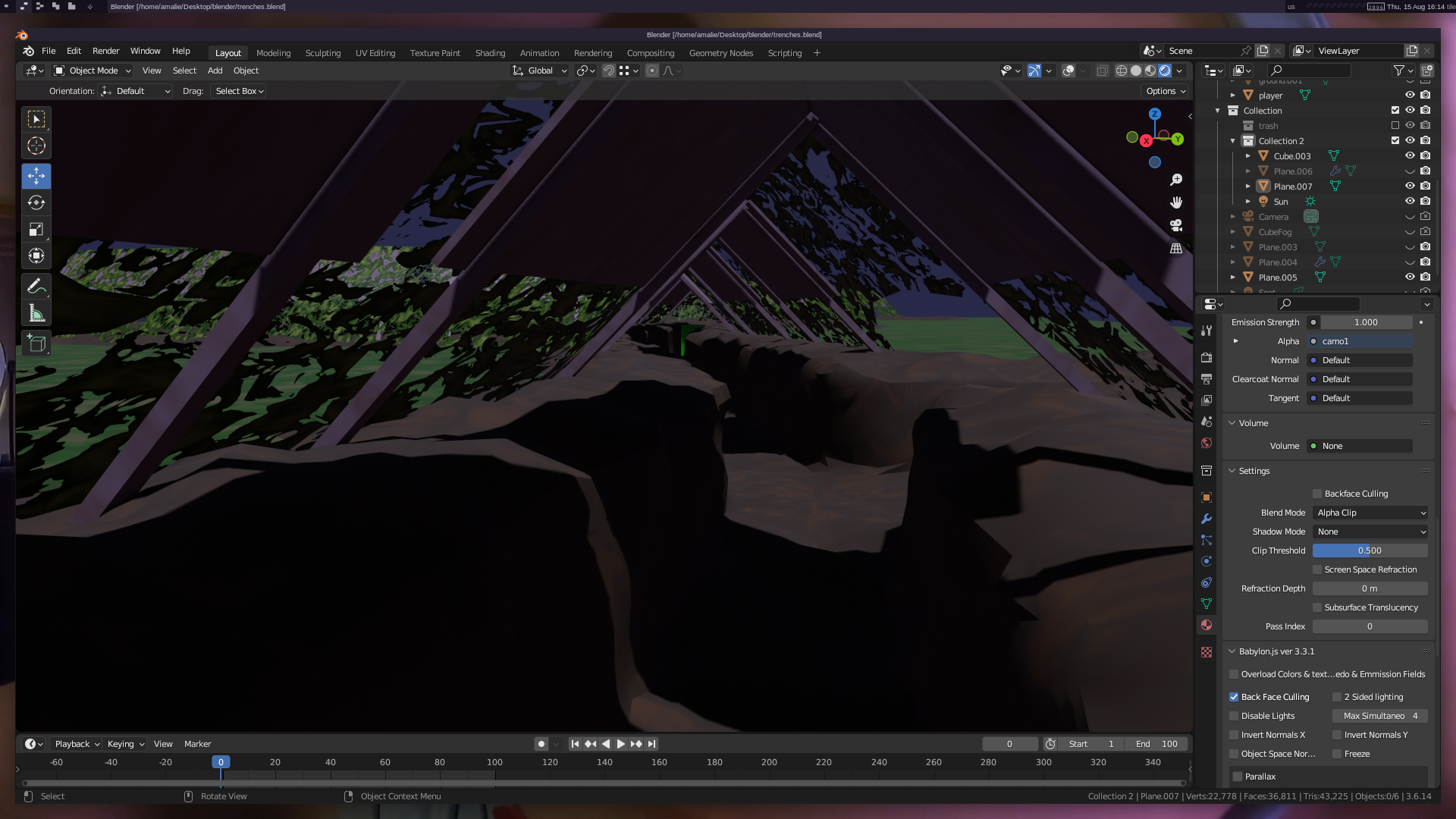The width and height of the screenshot is (1456, 819).
Task: Select the Measure tool
Action: [36, 313]
